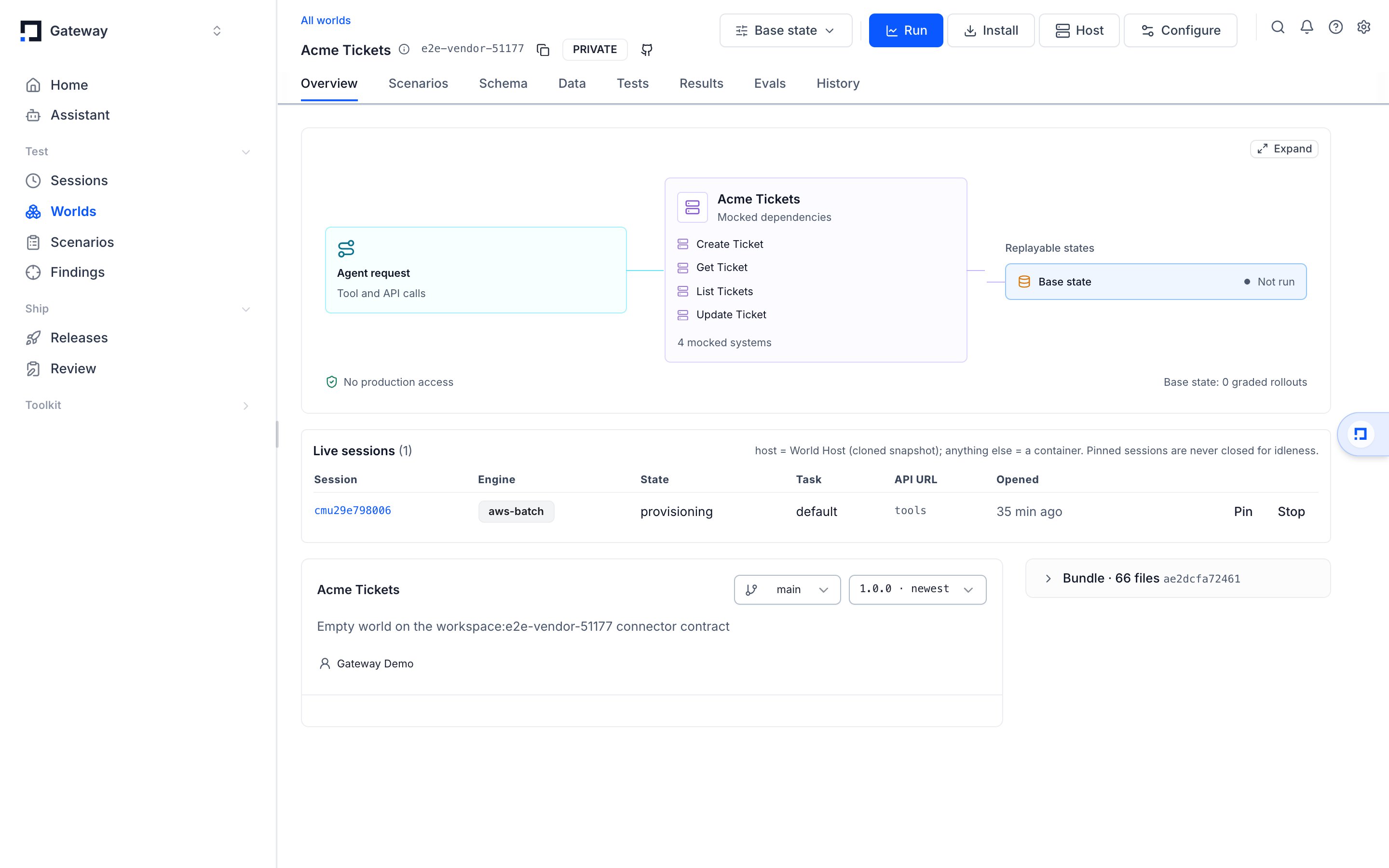Open the help question mark icon
The width and height of the screenshot is (1389, 868).
point(1335,27)
